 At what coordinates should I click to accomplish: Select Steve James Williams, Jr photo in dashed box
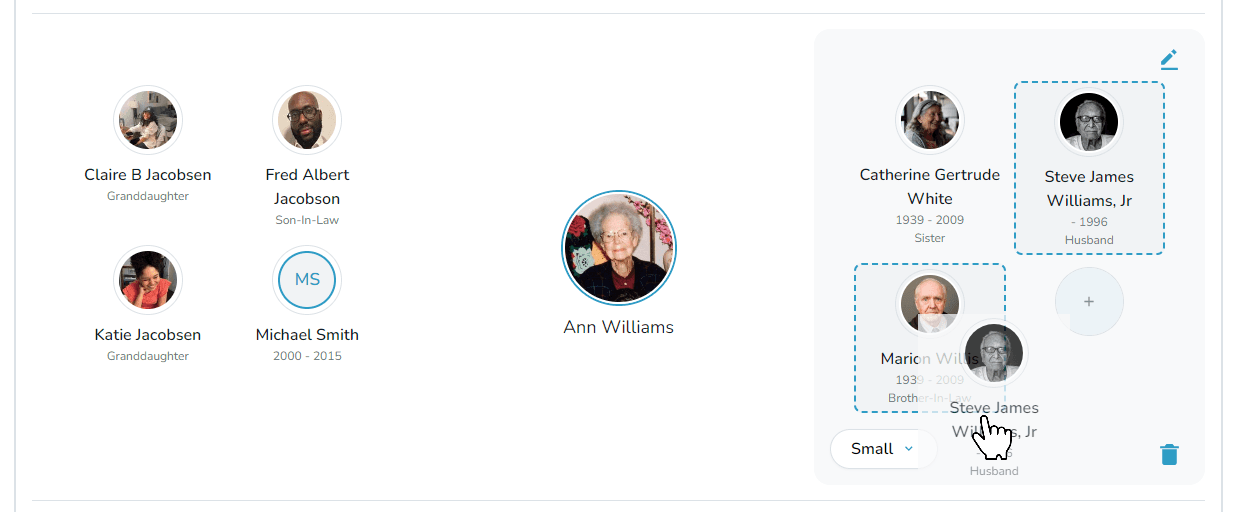[x=1089, y=122]
